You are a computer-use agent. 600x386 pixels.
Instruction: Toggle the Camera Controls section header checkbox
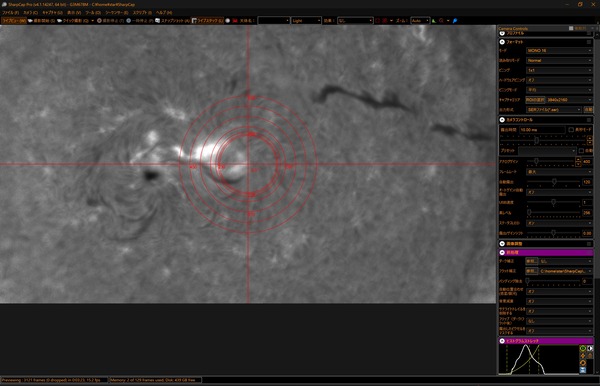point(589,120)
